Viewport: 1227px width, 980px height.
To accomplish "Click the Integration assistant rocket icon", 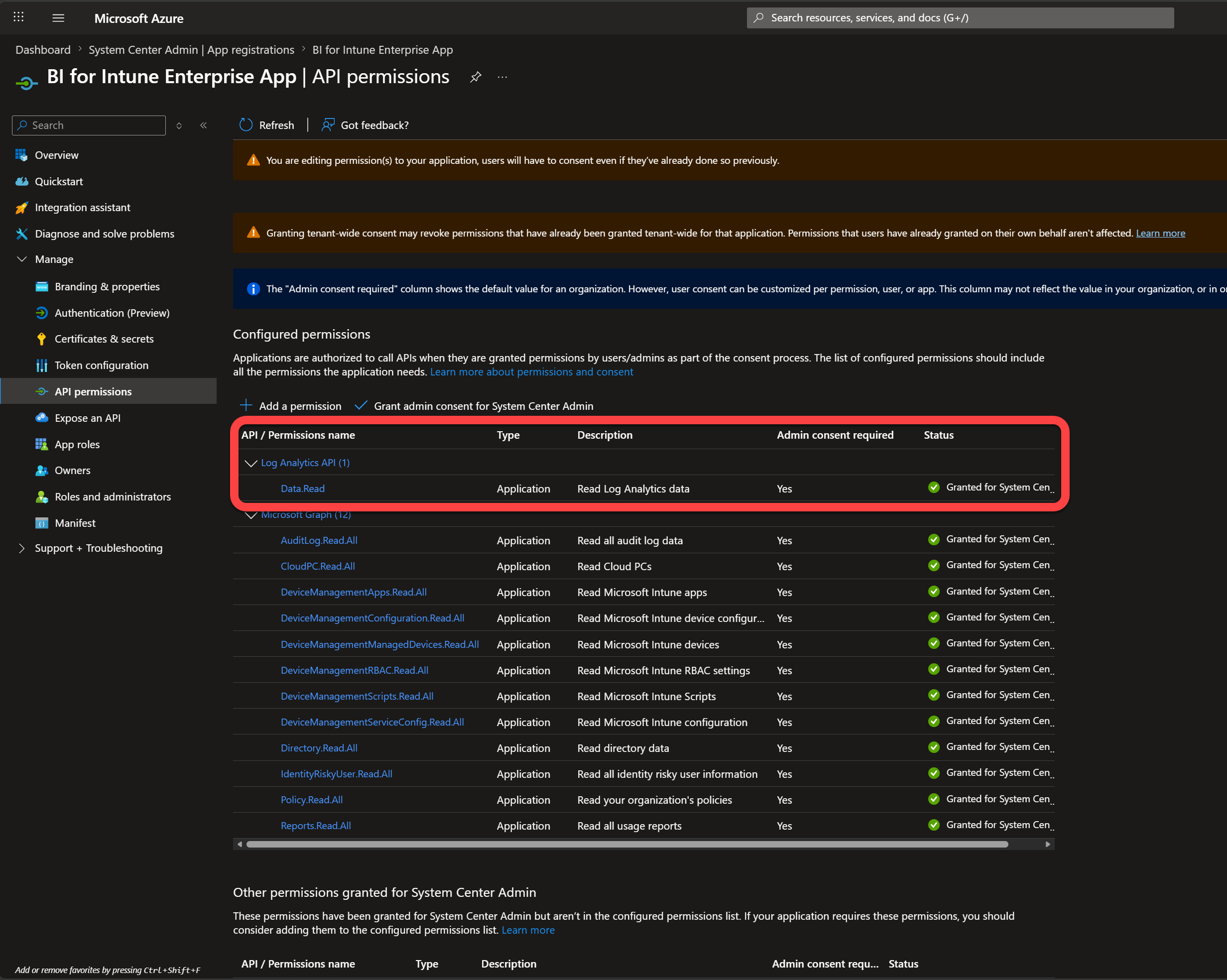I will point(21,208).
